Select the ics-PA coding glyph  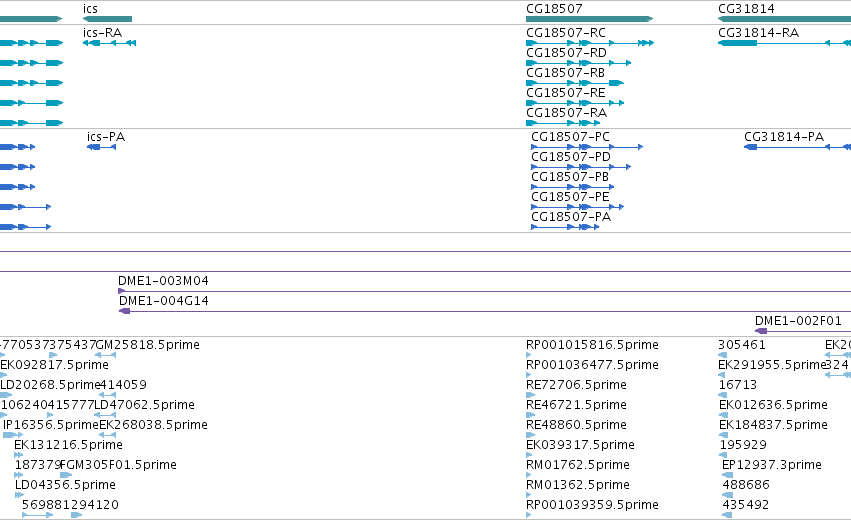pyautogui.click(x=101, y=147)
